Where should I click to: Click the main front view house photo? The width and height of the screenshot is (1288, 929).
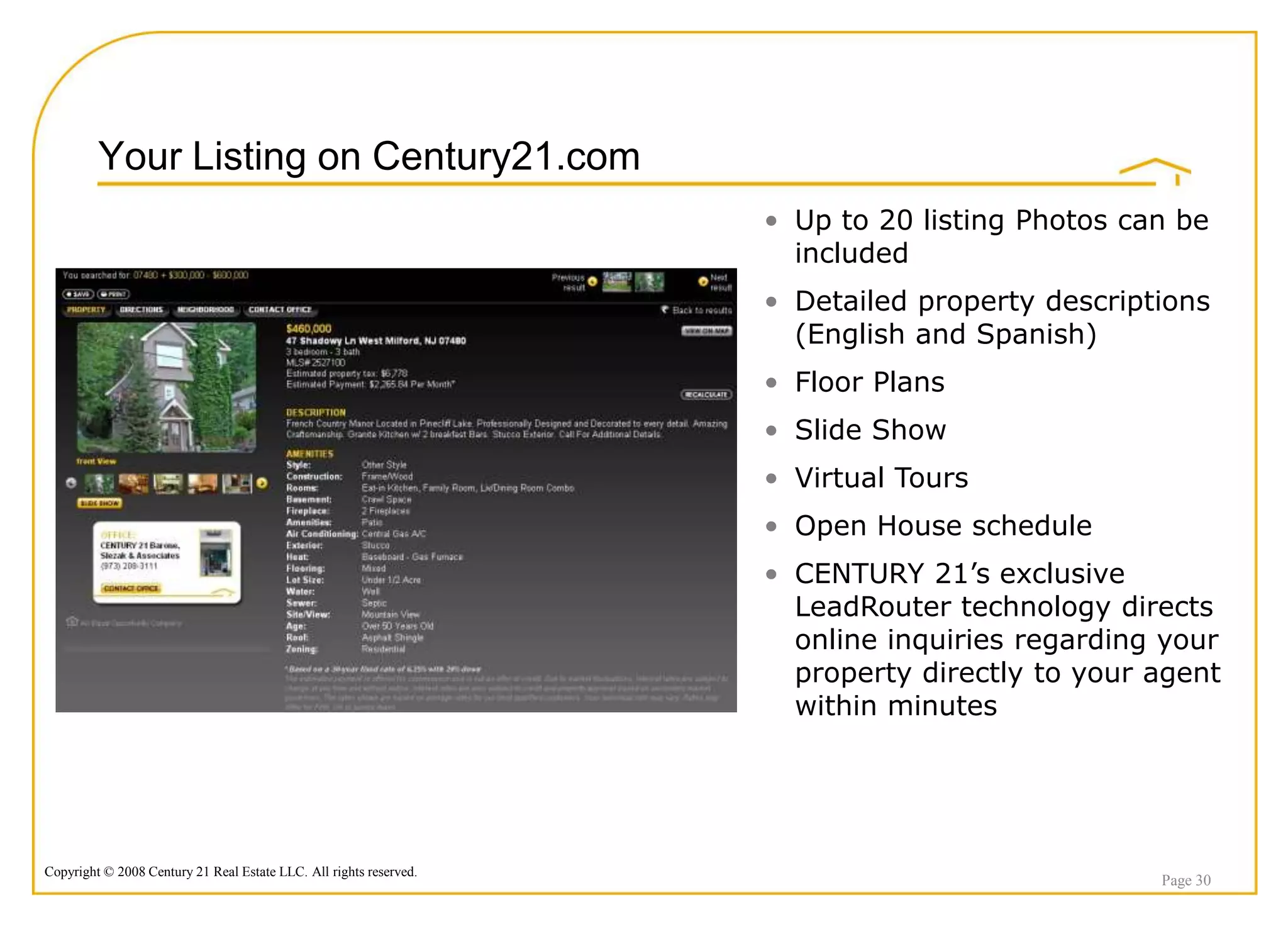(x=167, y=387)
